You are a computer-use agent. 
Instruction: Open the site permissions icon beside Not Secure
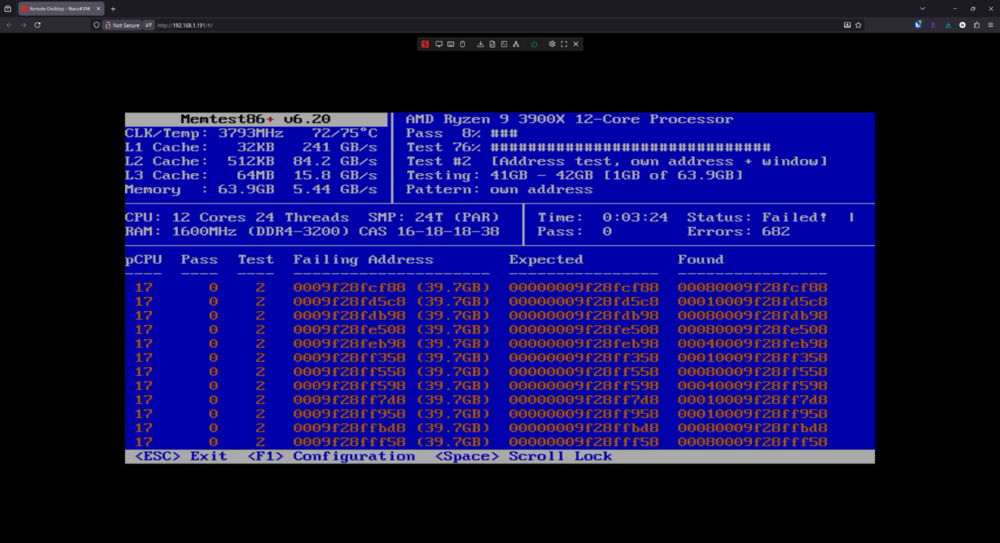[x=148, y=25]
